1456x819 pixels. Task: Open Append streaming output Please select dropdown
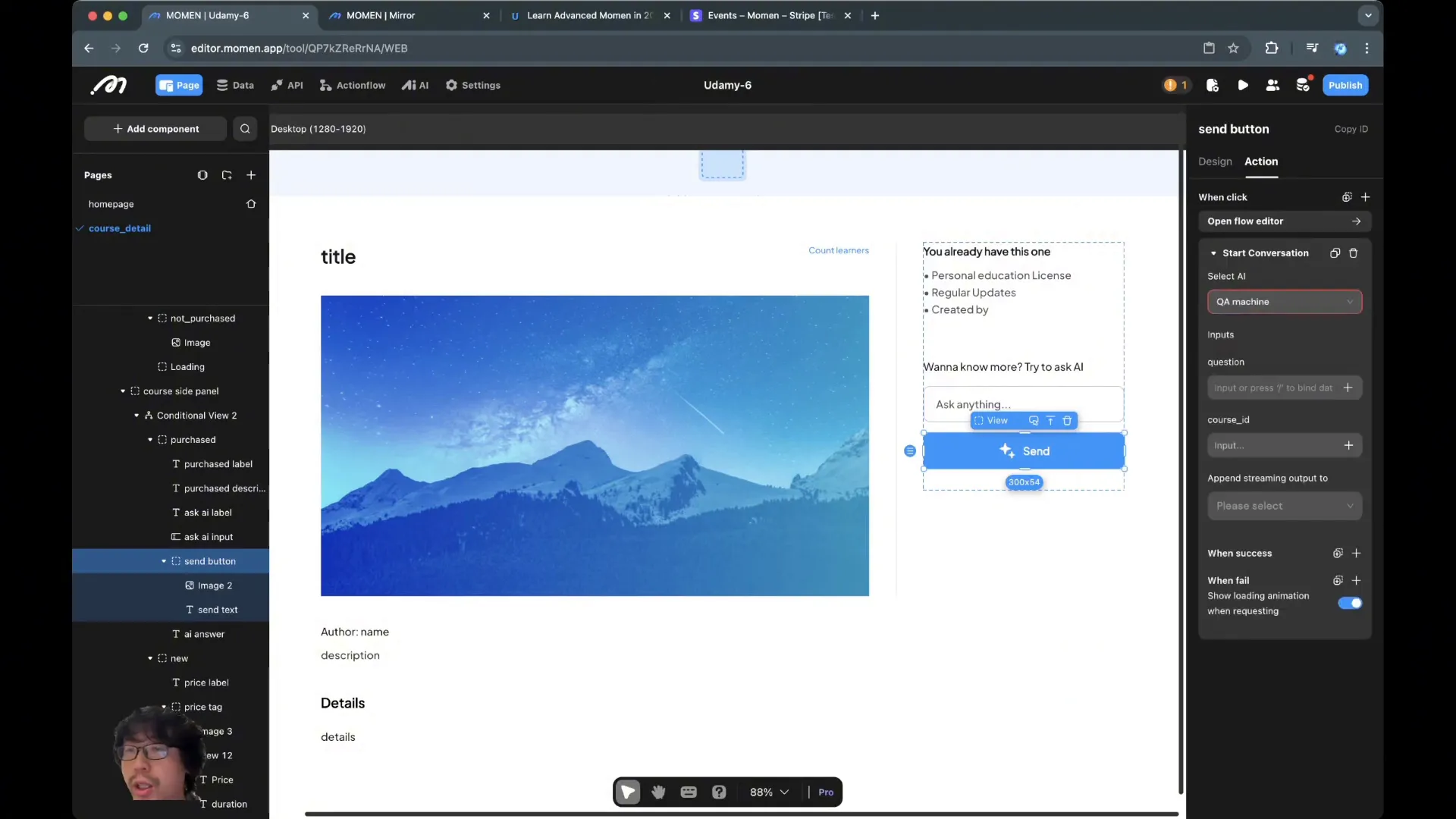click(x=1285, y=507)
